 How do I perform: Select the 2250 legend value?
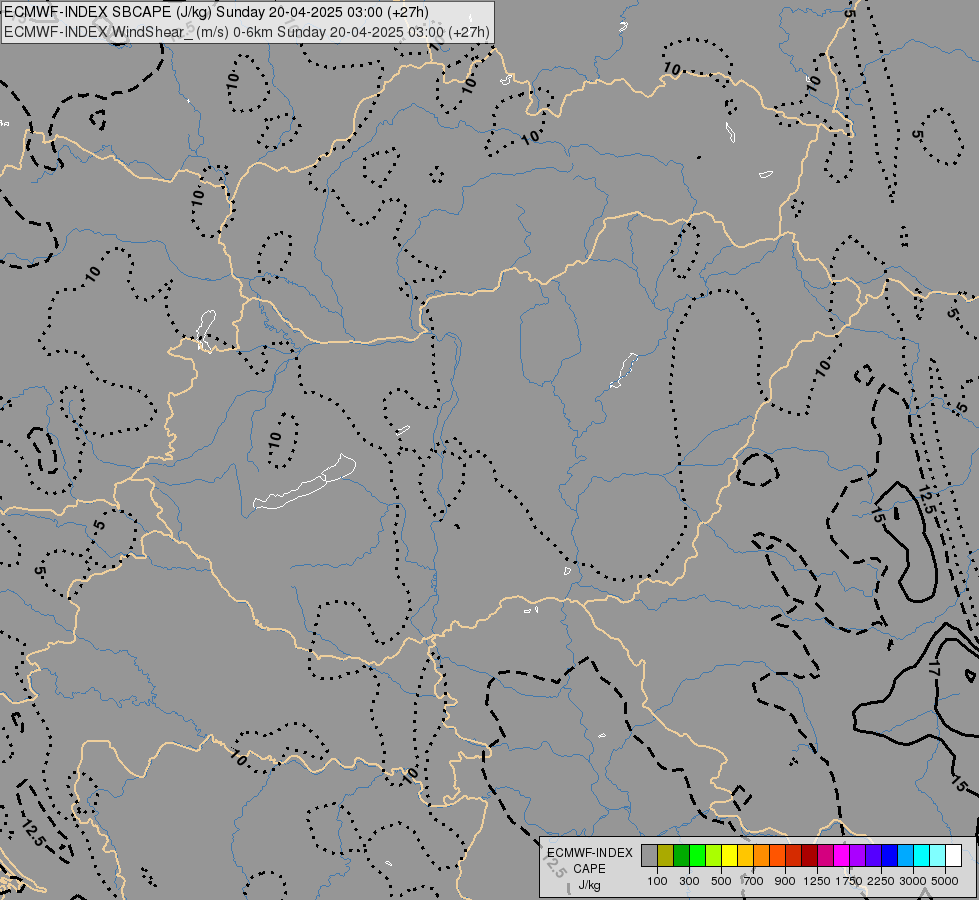tap(881, 881)
